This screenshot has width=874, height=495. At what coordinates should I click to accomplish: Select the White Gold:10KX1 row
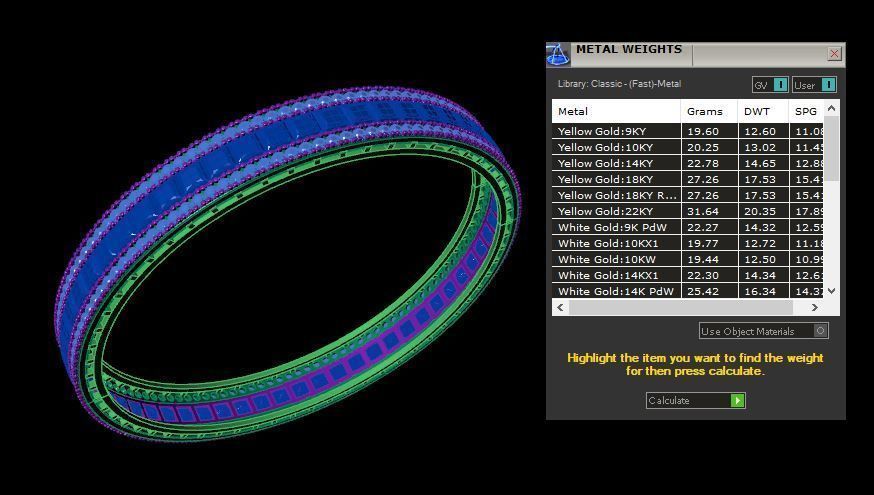688,243
